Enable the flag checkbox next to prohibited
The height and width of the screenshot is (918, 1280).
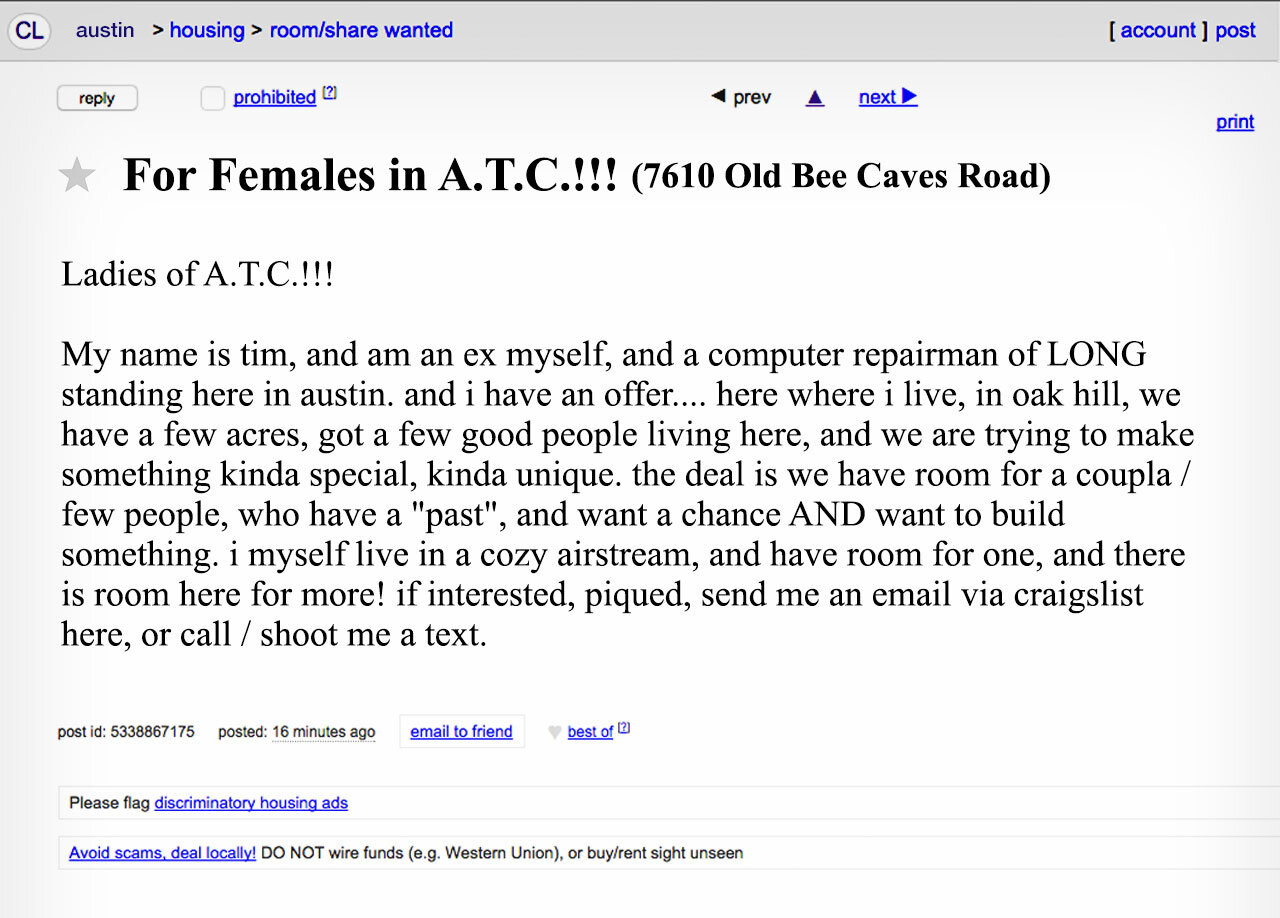pos(212,98)
